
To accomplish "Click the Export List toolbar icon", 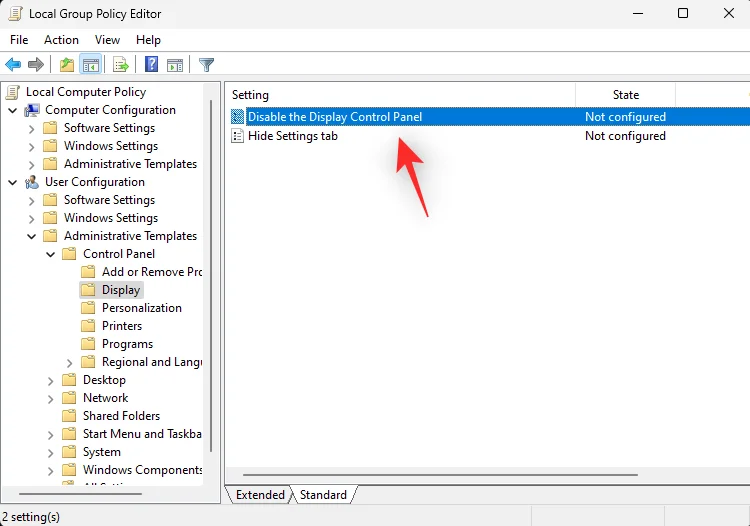I will 121,65.
